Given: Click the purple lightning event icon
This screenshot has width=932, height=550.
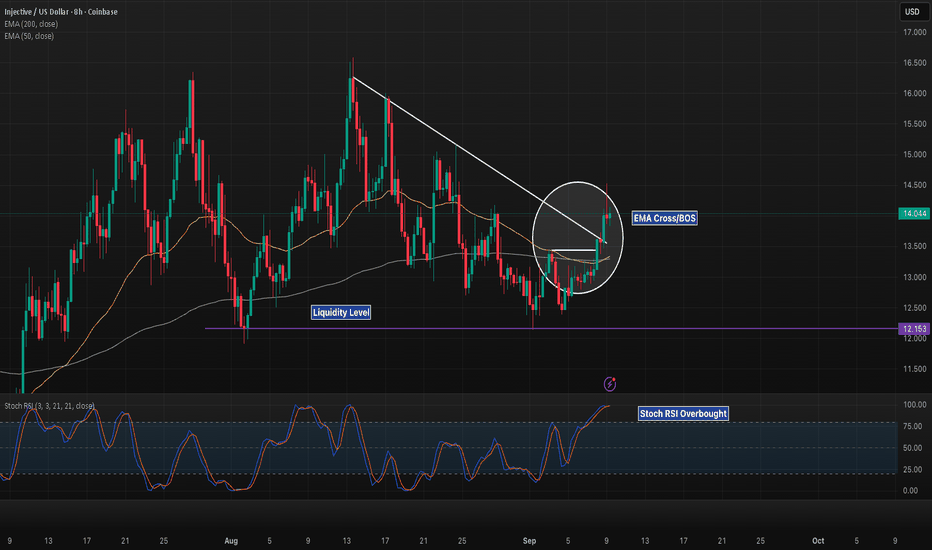Looking at the screenshot, I should coord(611,383).
